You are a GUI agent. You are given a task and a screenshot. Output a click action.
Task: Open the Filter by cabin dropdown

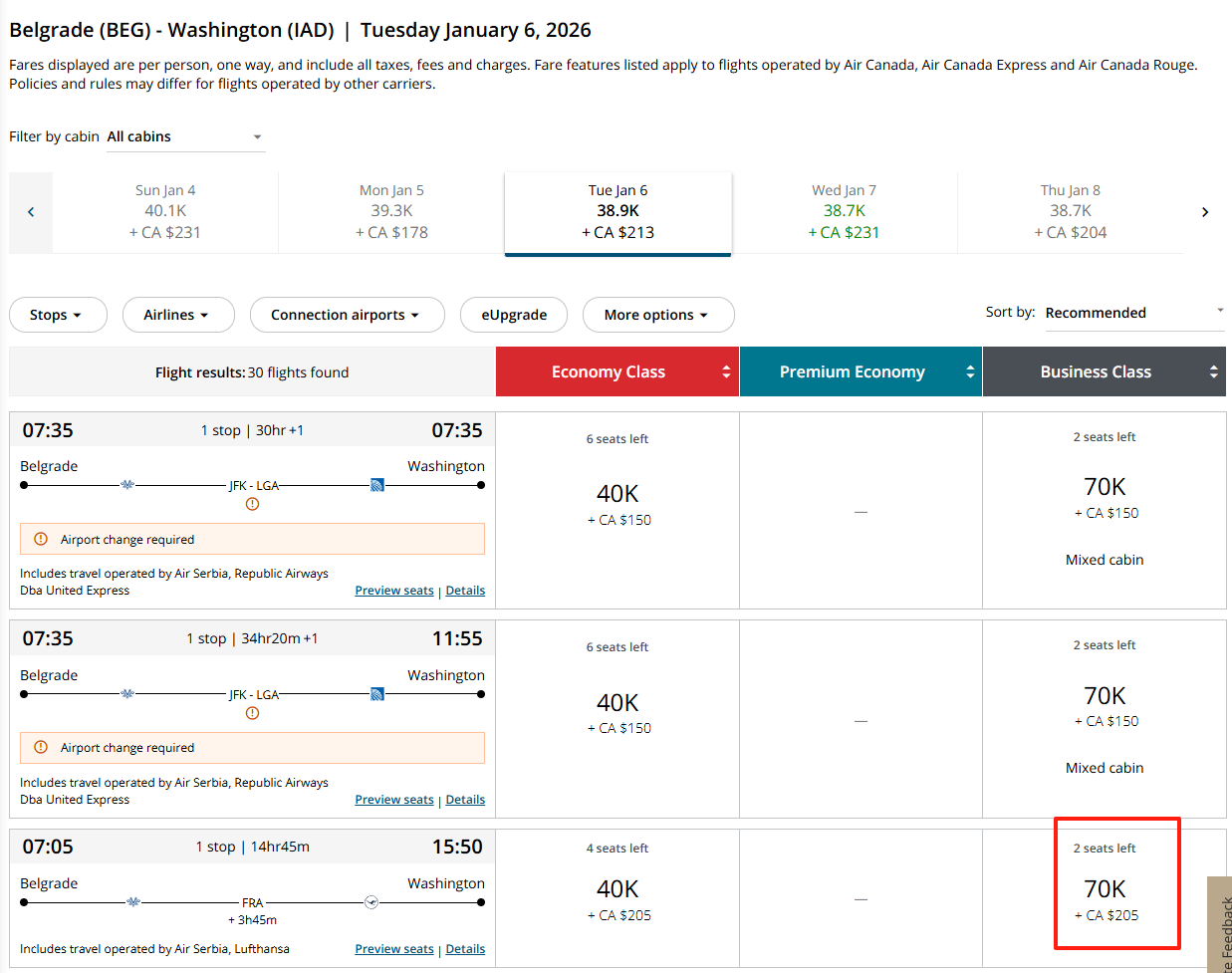(185, 136)
